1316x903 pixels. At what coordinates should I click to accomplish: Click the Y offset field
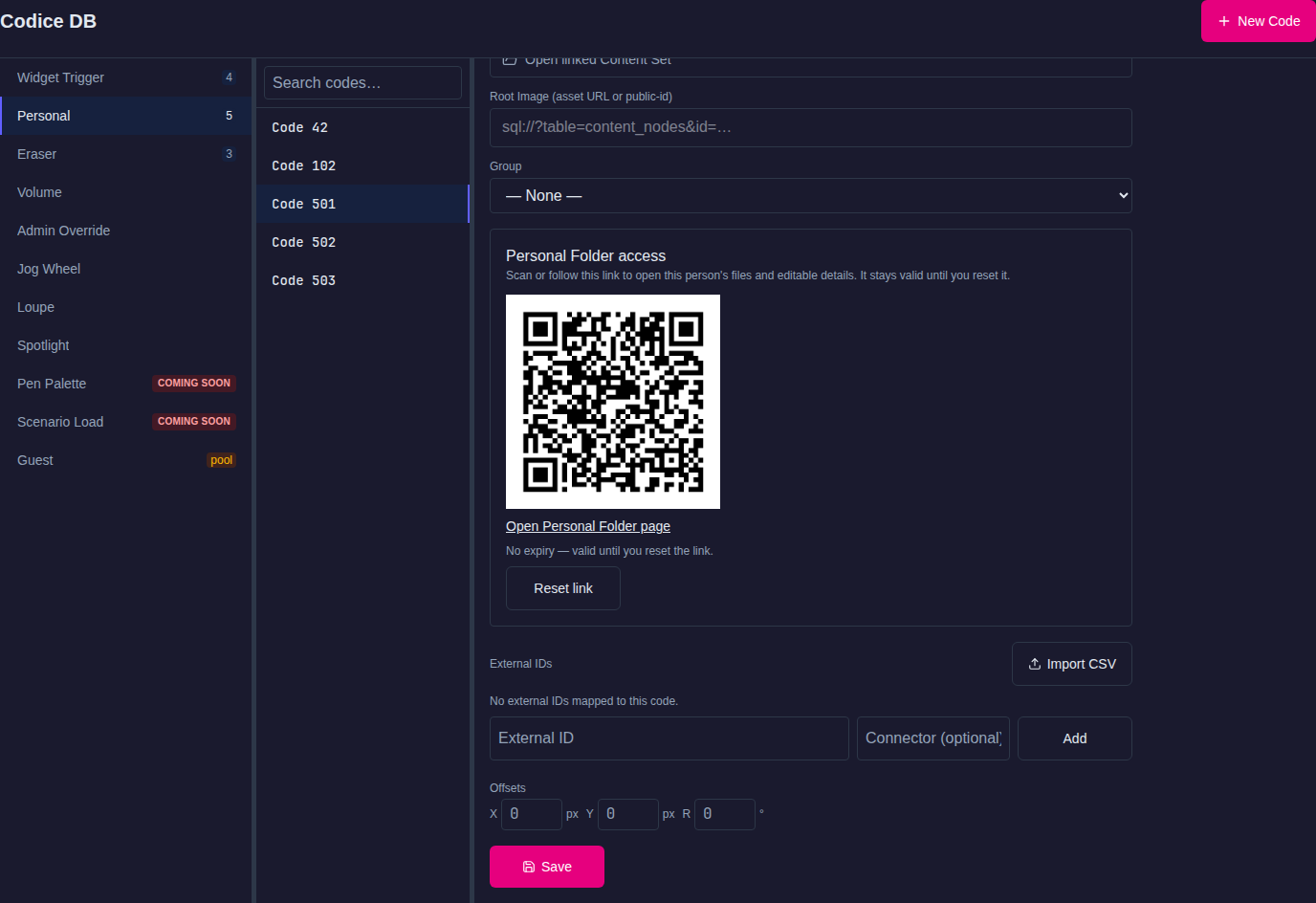pos(628,814)
